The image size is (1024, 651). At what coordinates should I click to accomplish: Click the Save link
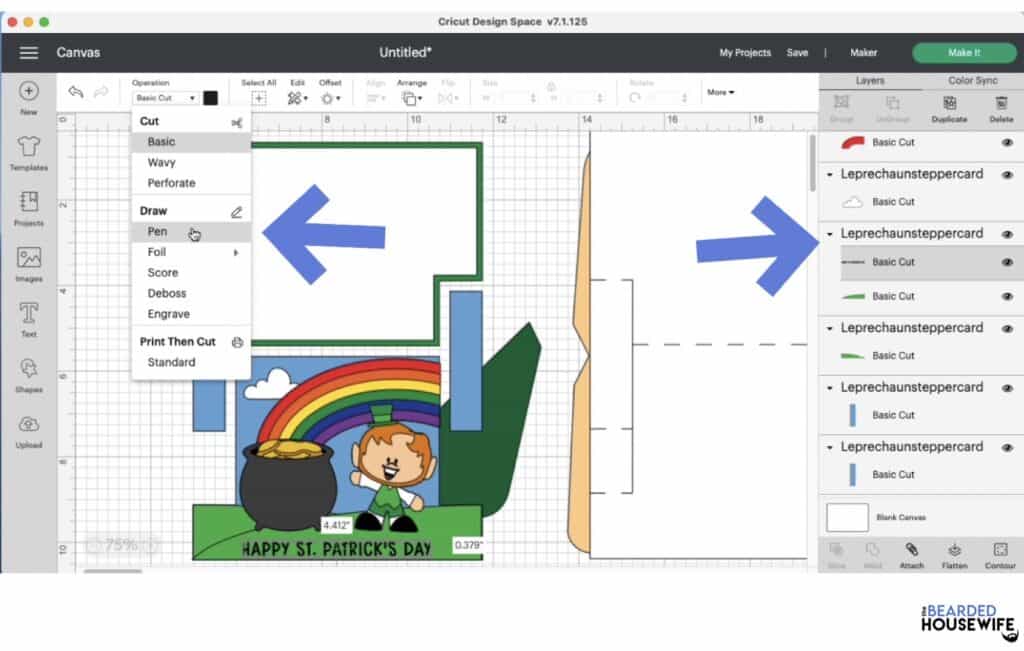(x=797, y=52)
